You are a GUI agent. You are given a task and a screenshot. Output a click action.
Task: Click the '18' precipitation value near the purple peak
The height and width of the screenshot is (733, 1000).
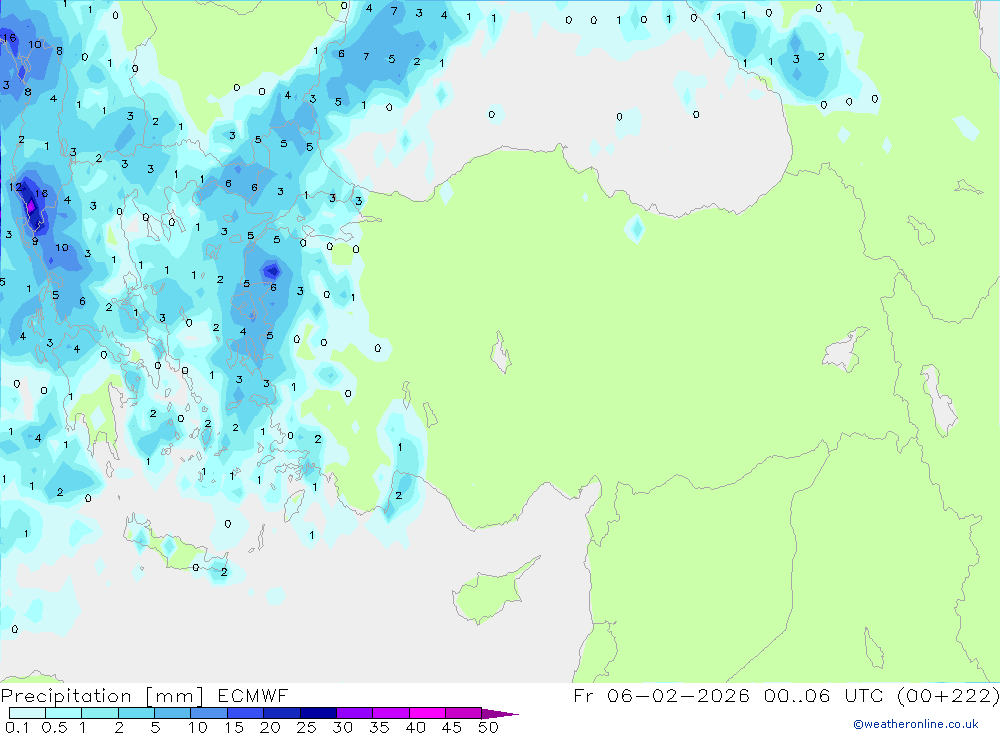(x=41, y=193)
